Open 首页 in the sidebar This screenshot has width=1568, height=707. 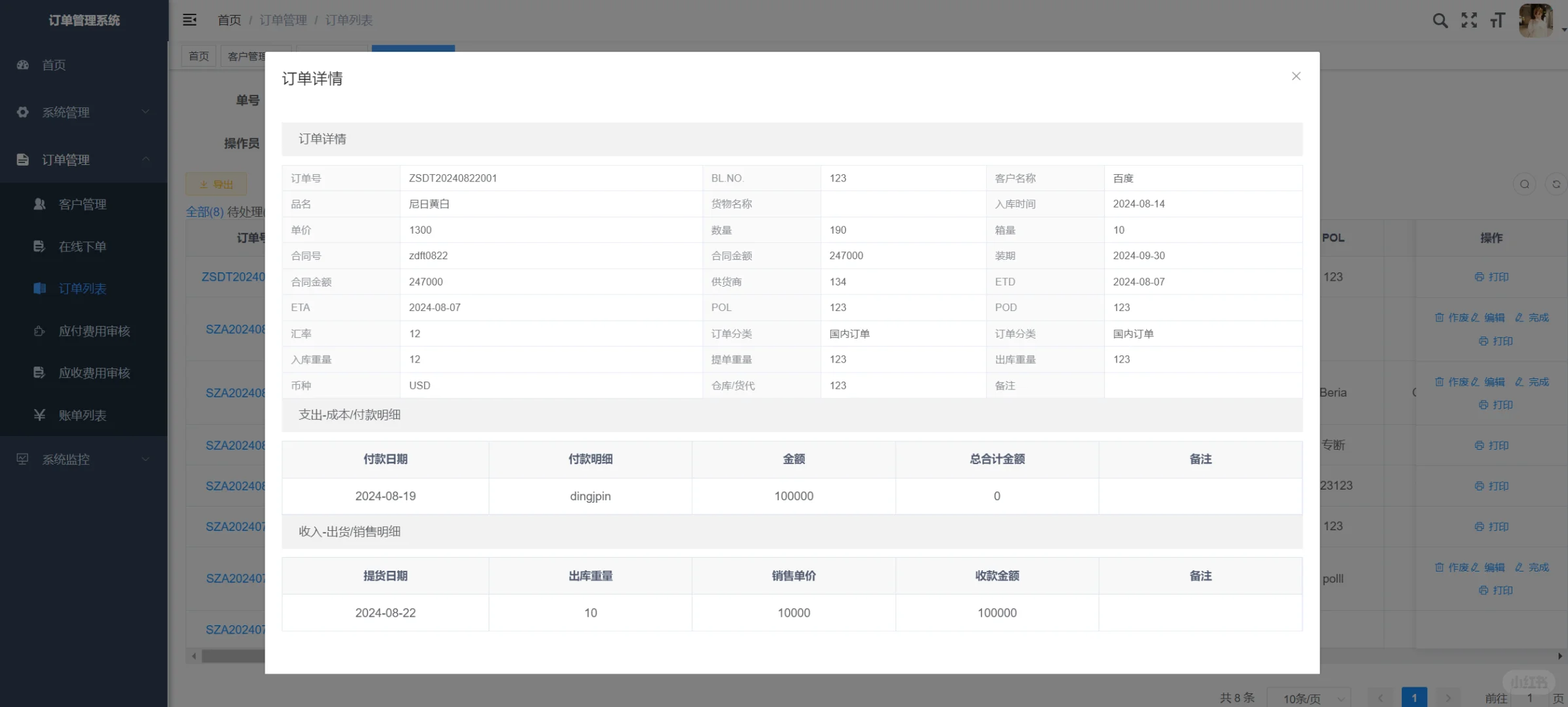tap(54, 65)
